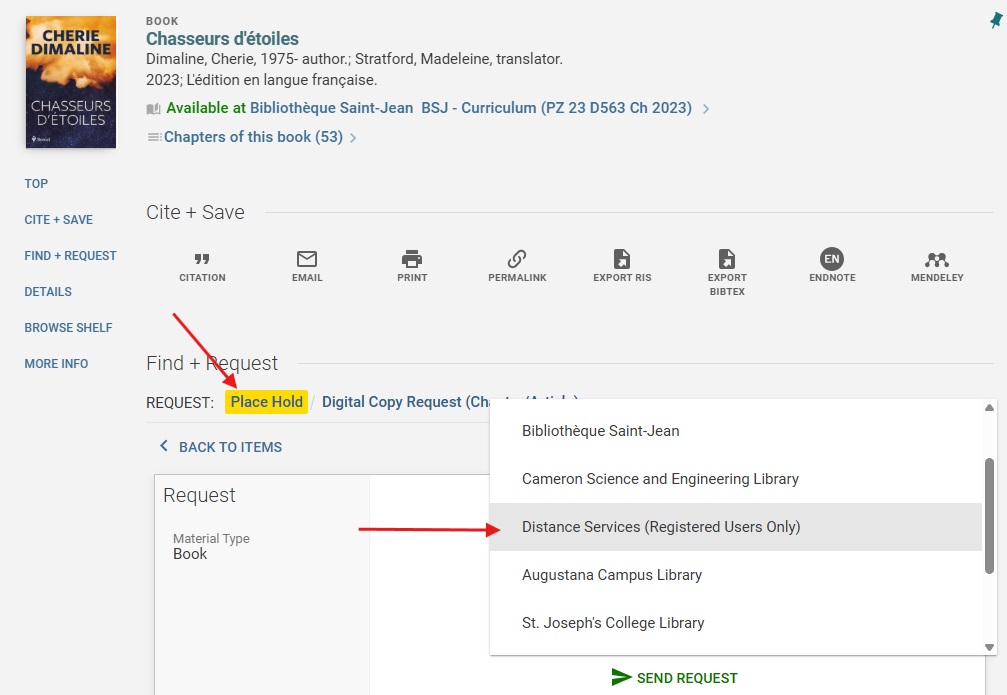Export RIS file icon
Viewport: 1007px width, 695px height.
point(622,260)
